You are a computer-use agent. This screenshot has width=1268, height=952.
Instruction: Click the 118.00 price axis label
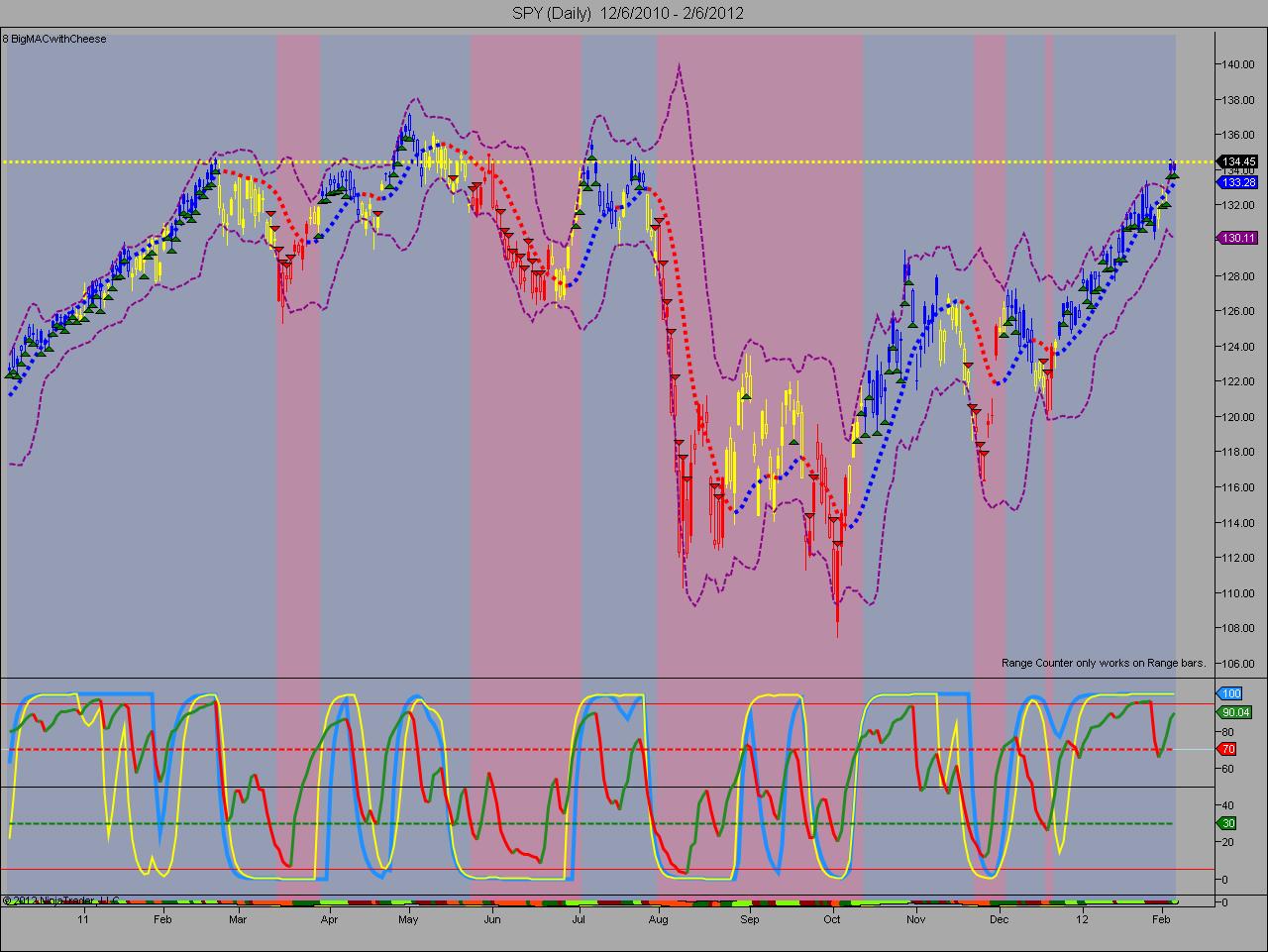(1239, 452)
